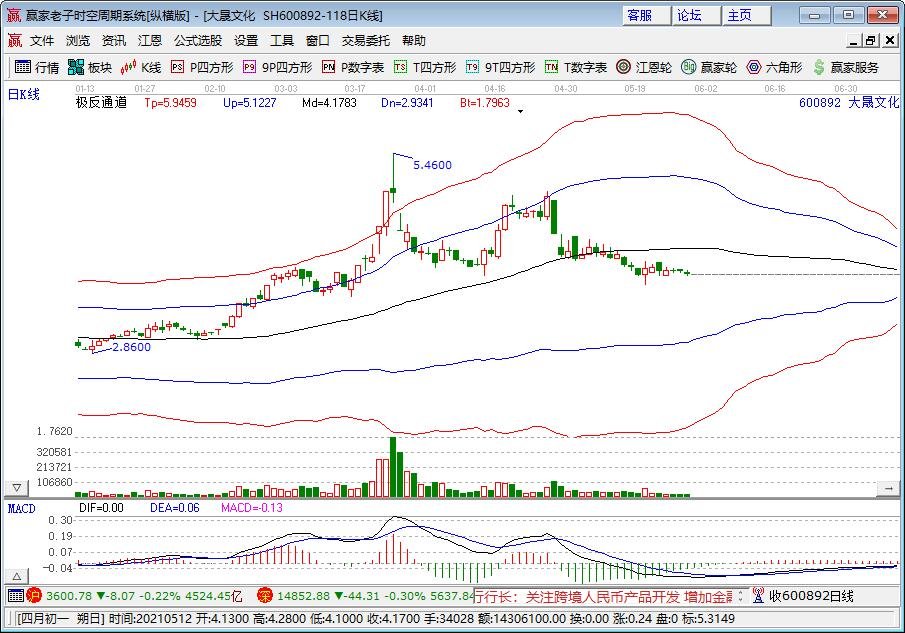905x633 pixels.
Task: Click the Tp=5.9459 channel value
Action: (x=170, y=103)
